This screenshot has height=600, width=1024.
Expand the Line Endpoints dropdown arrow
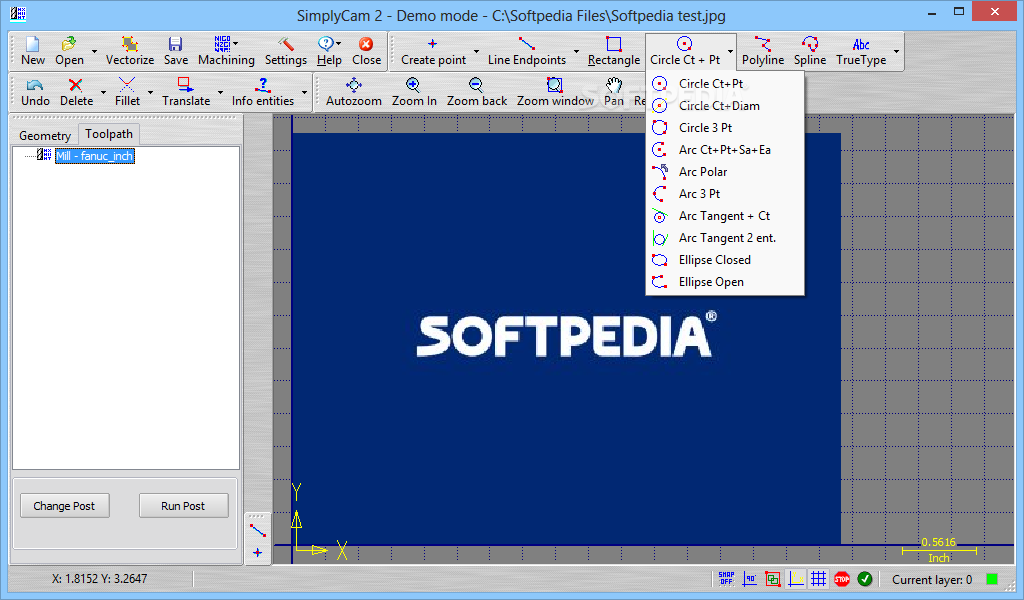click(576, 52)
